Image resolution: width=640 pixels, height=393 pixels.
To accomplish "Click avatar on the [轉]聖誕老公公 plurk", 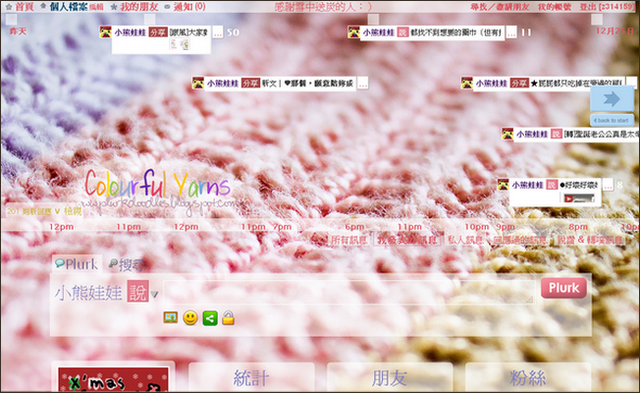I will click(508, 134).
